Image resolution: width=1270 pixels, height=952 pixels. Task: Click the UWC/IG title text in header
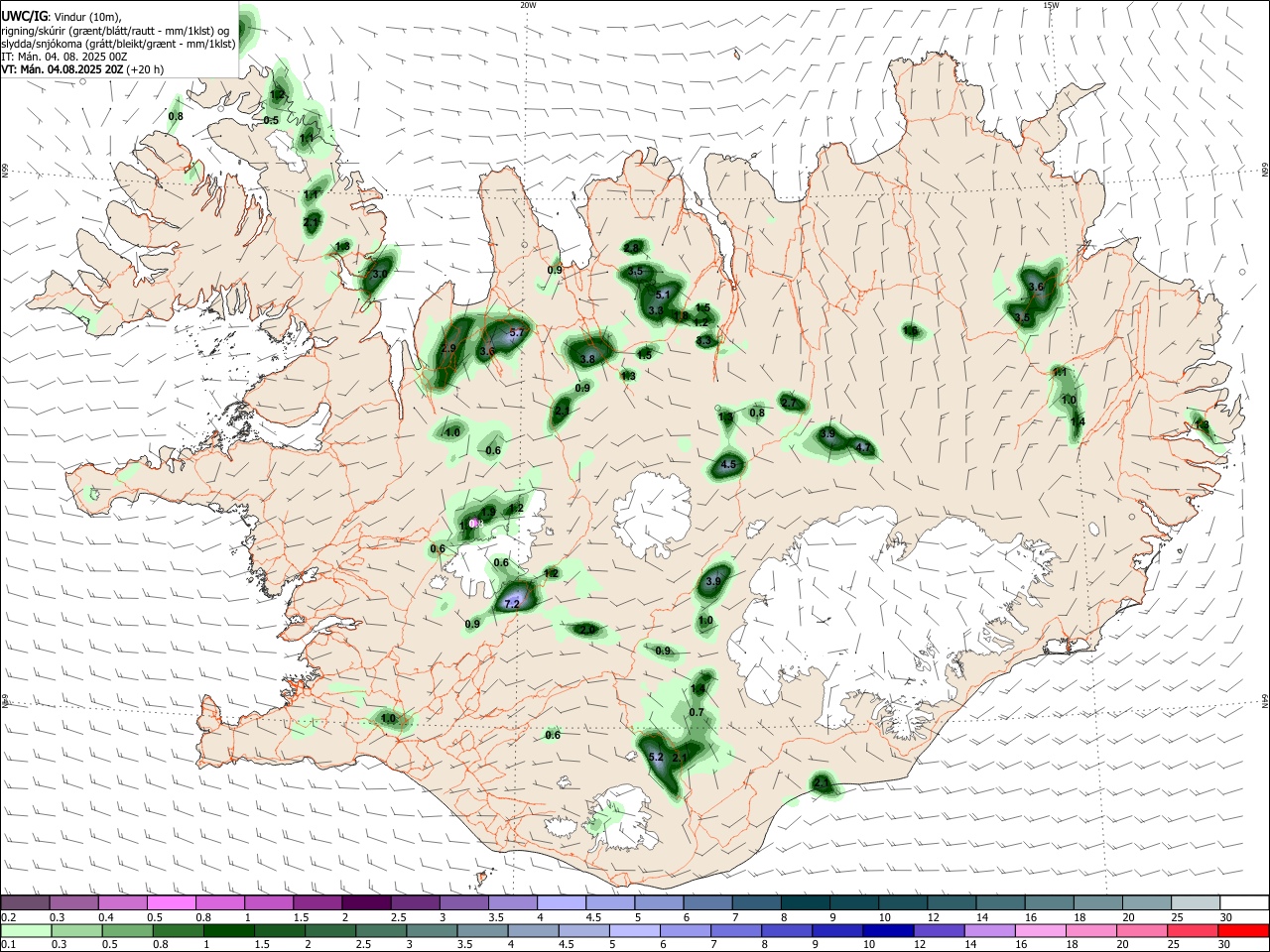pyautogui.click(x=24, y=17)
